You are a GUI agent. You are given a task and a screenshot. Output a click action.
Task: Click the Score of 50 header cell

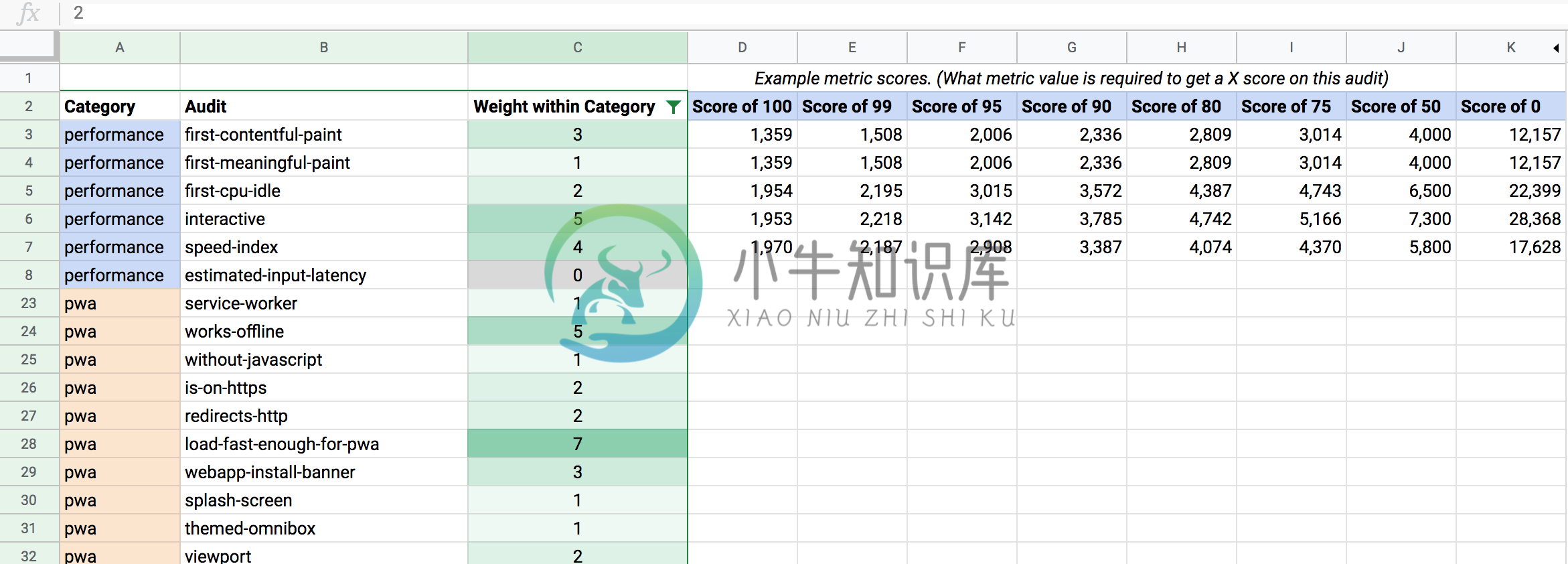click(1401, 107)
